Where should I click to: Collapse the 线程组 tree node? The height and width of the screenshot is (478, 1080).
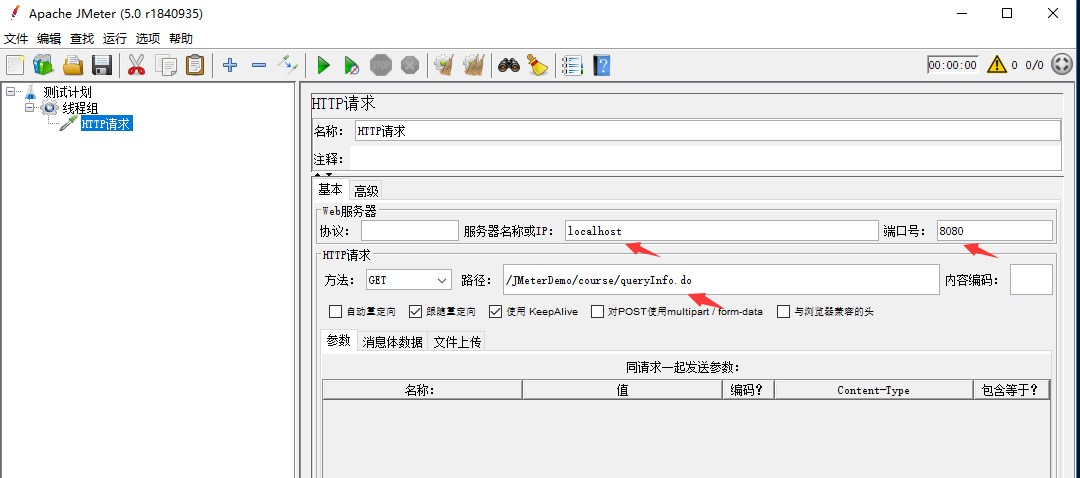pyautogui.click(x=29, y=107)
